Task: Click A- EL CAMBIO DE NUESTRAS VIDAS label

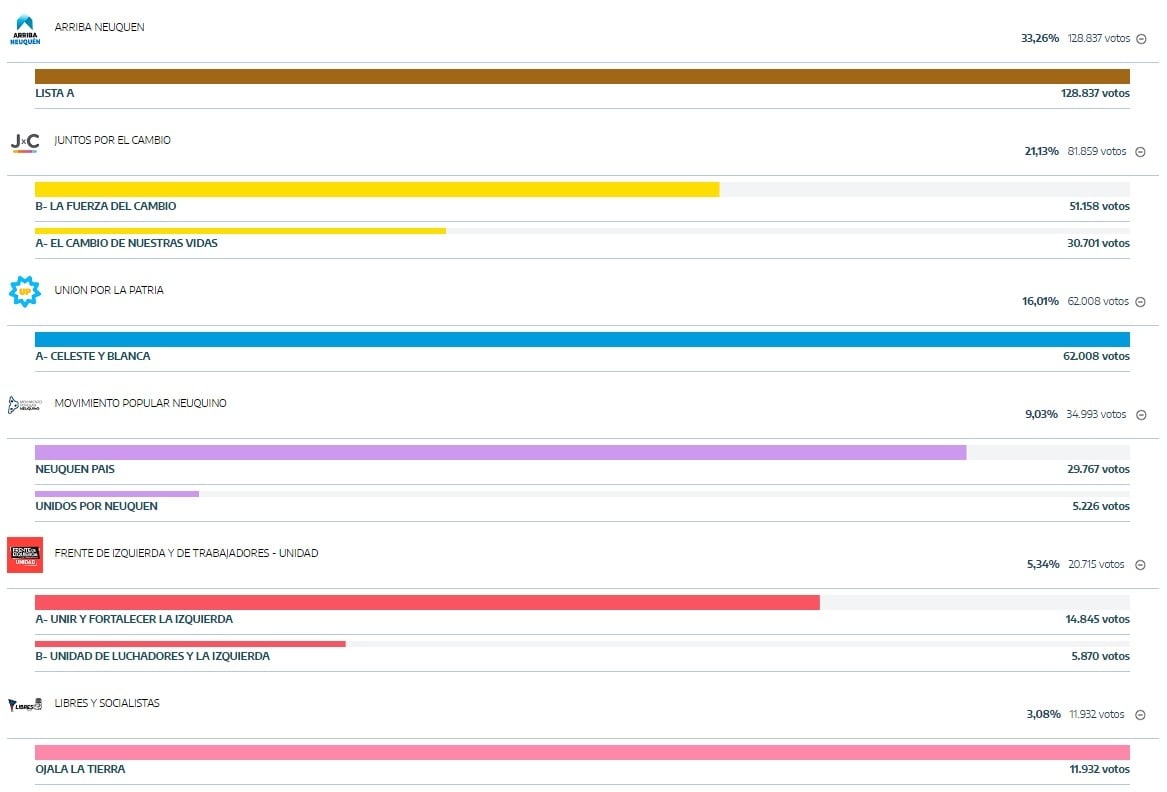Action: click(x=127, y=243)
